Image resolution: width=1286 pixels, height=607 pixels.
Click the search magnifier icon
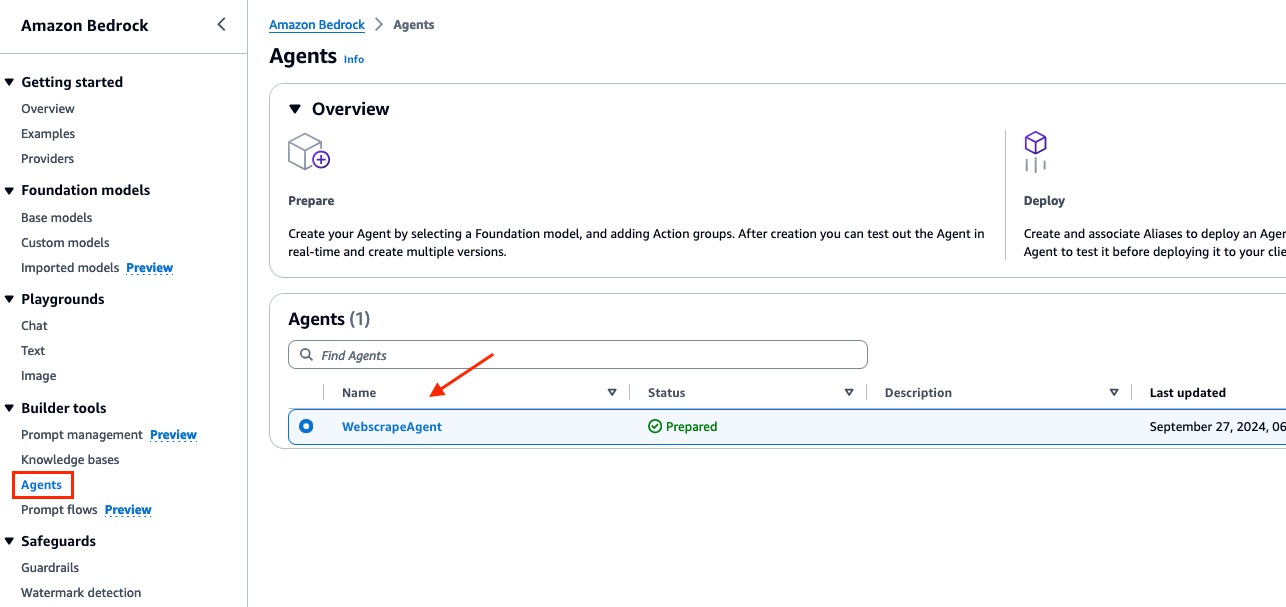pos(305,355)
